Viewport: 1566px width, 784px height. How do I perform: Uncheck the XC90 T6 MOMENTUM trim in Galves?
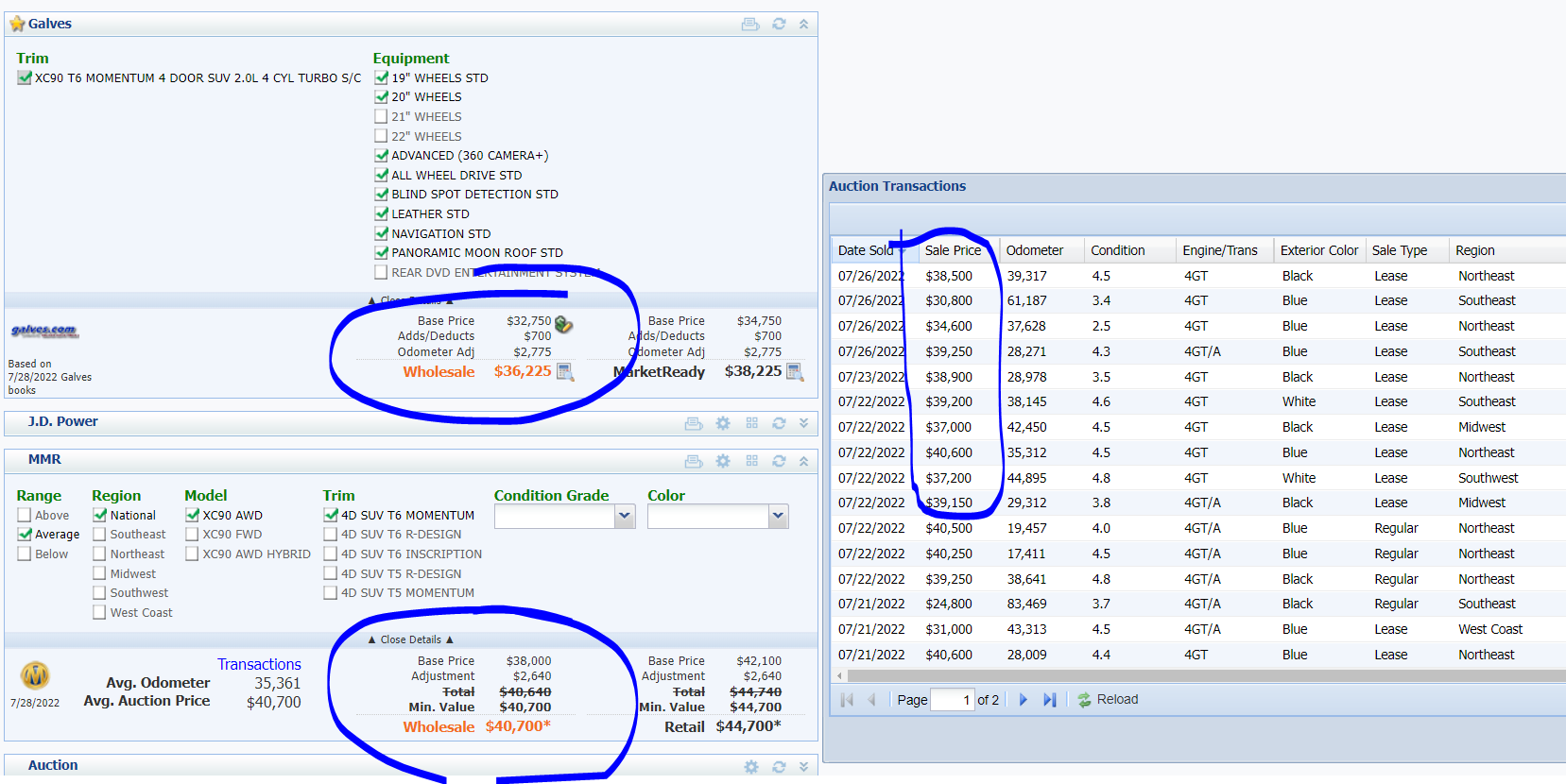25,77
